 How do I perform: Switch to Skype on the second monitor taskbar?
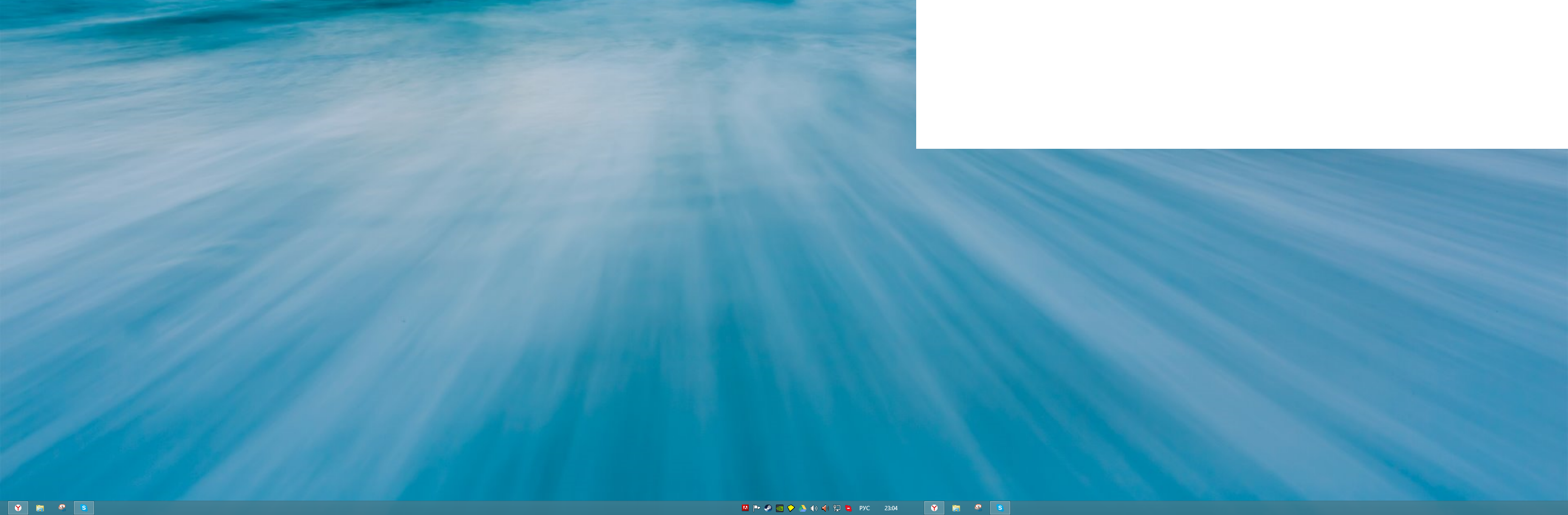pyautogui.click(x=1000, y=508)
